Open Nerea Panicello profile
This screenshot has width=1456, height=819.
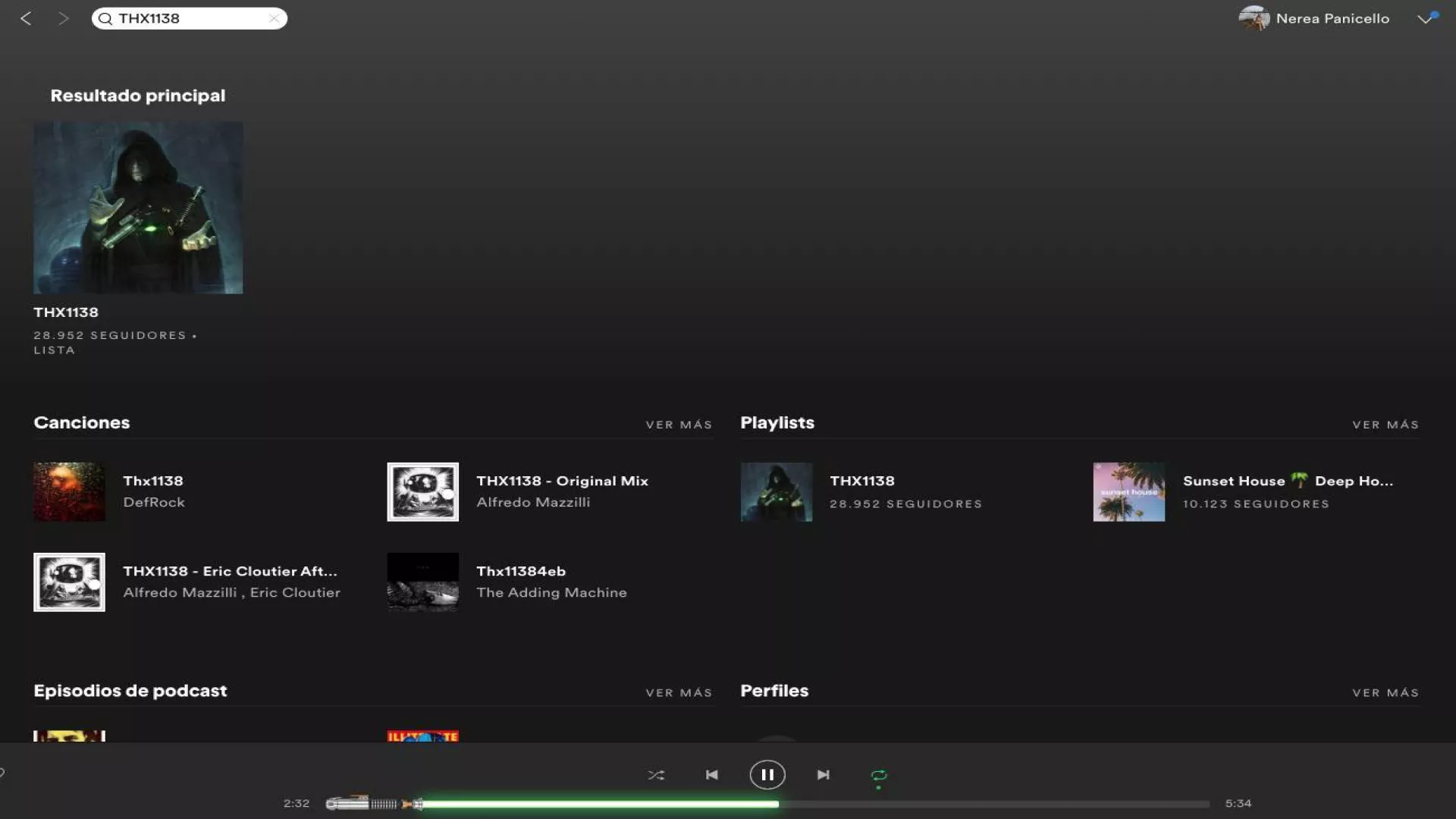(1332, 18)
